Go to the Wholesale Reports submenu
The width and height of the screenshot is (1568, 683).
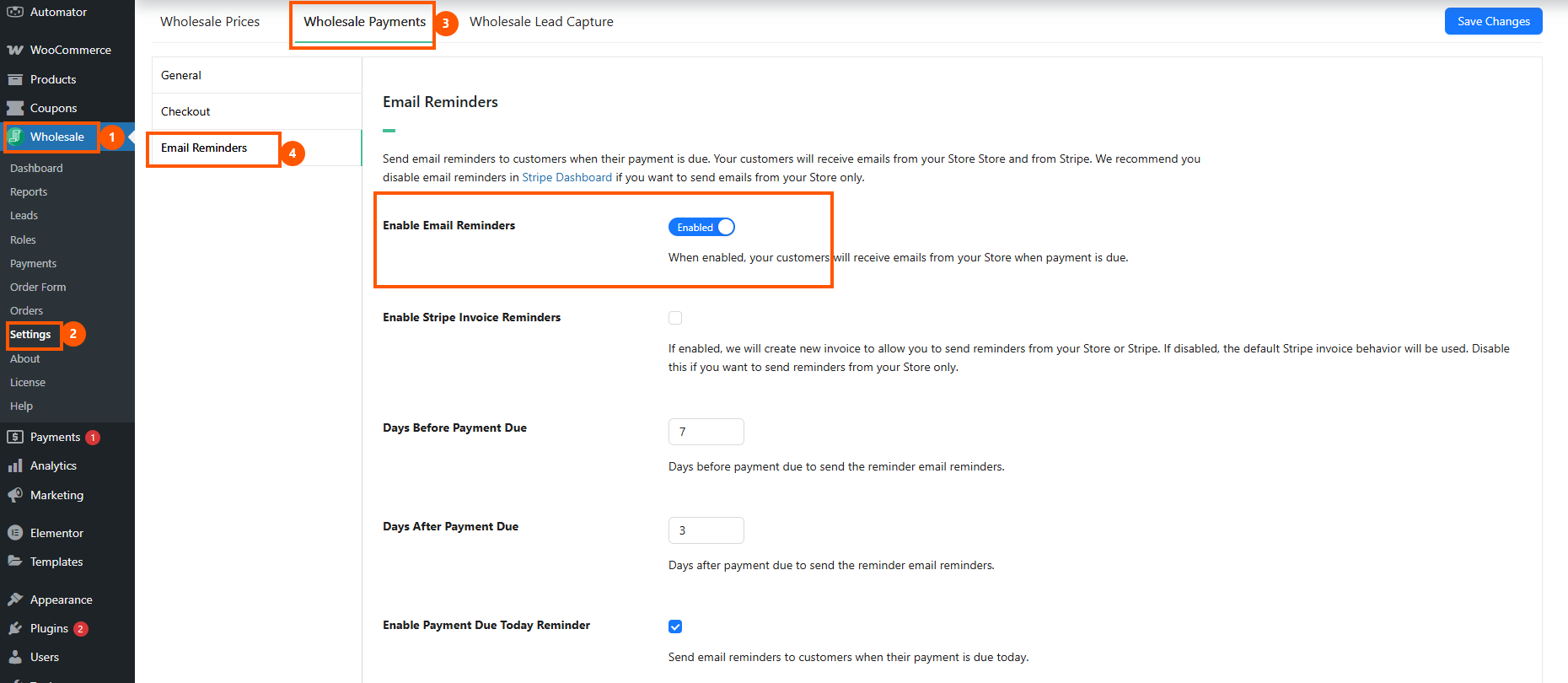point(29,191)
